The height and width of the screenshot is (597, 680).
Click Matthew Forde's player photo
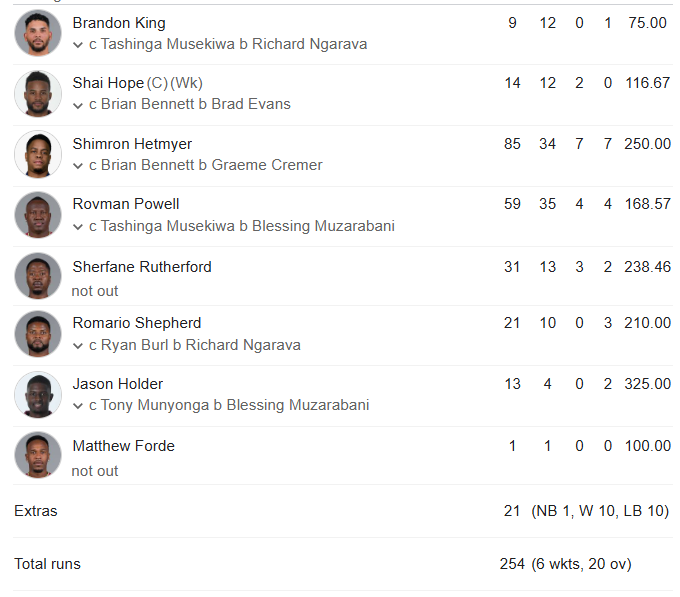point(38,455)
